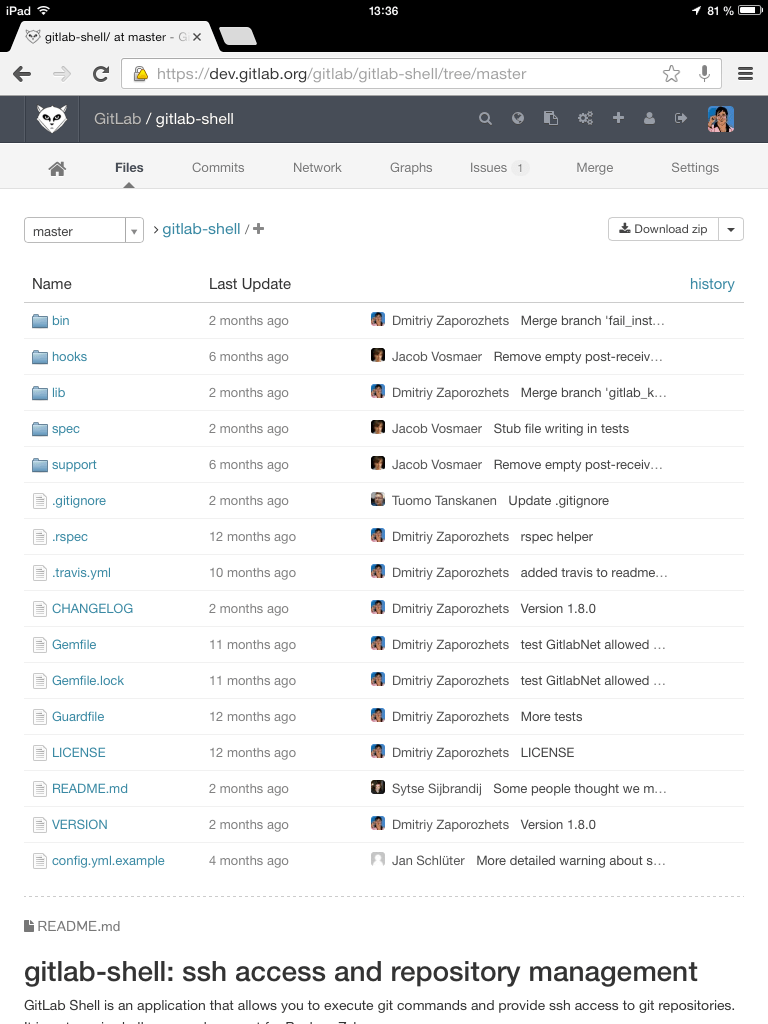The width and height of the screenshot is (768, 1024).
Task: Click 'Version 1.8.0' message in CHANGELOG row
Action: pos(558,609)
